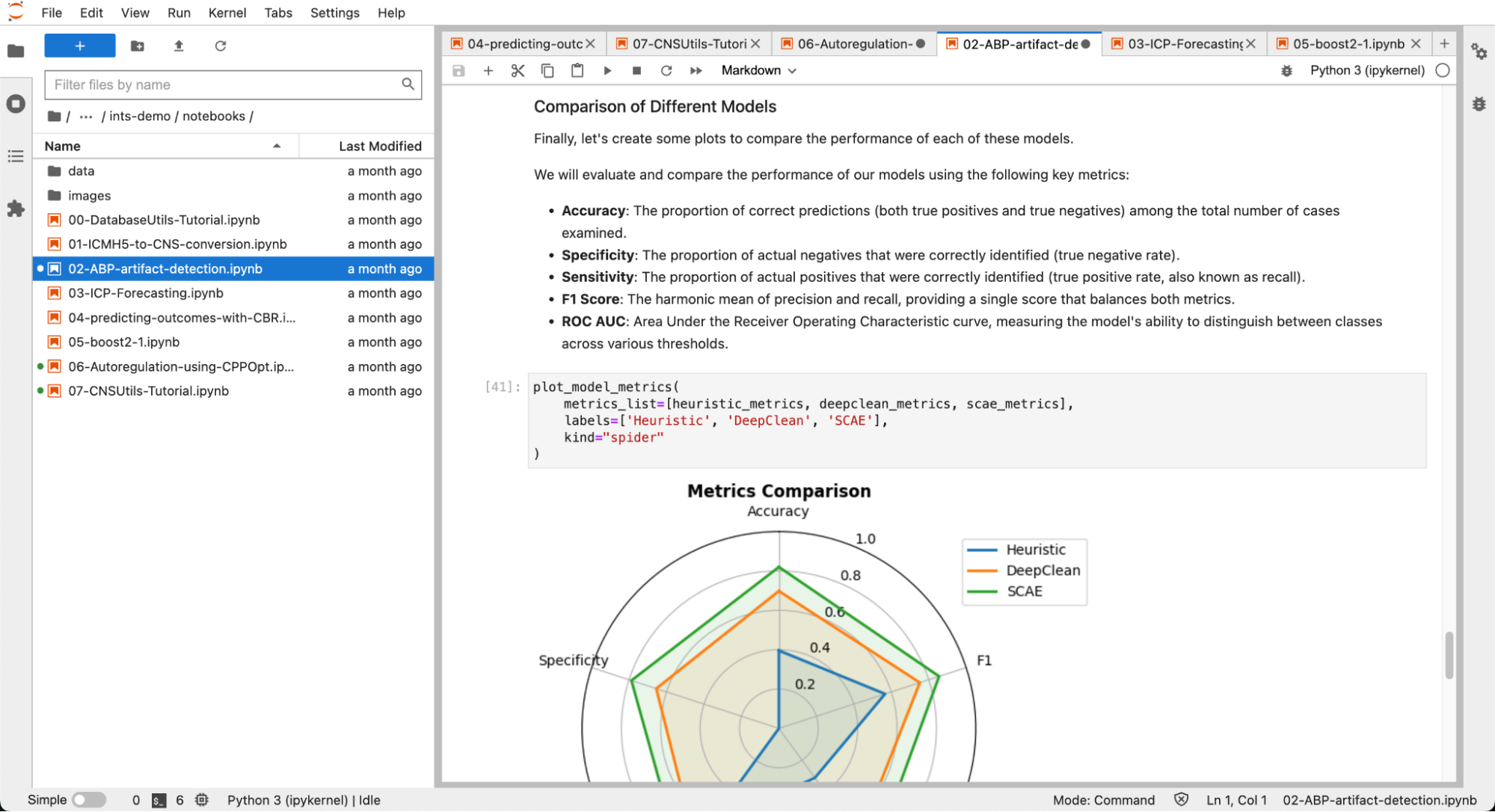Open the Running Terminals and Kernels sidebar
The image size is (1495, 812).
tap(16, 104)
